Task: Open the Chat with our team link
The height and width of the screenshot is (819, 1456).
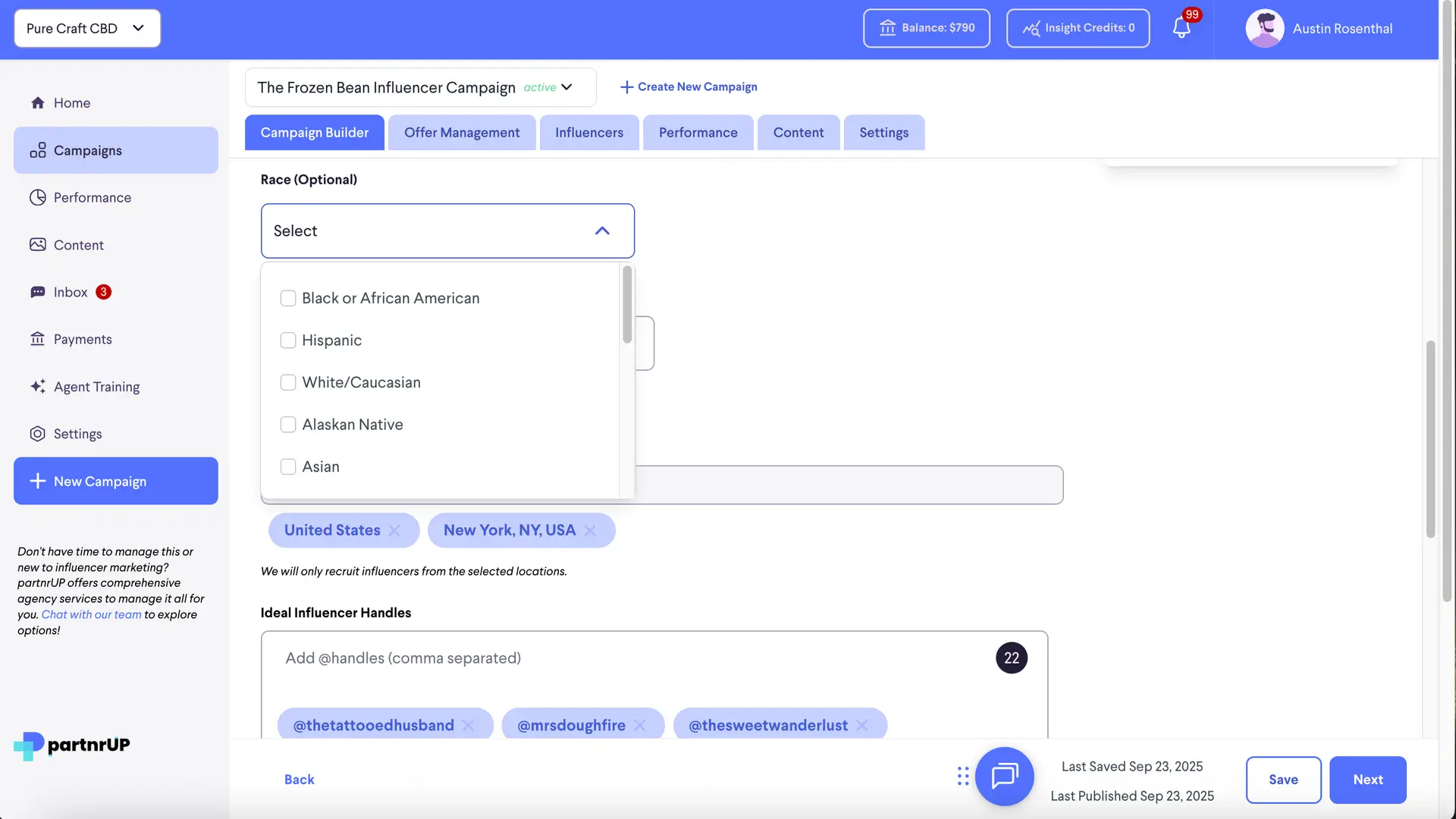Action: [x=92, y=614]
